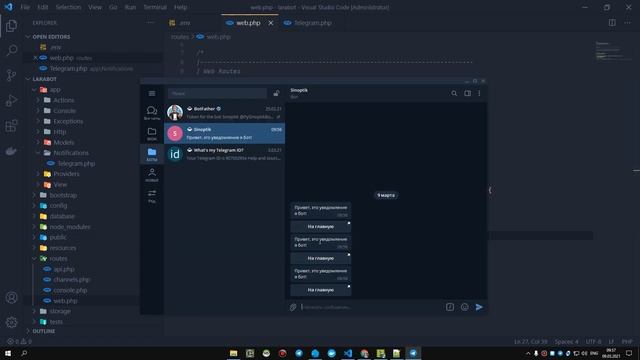Close web.php in Open Editors list
The height and width of the screenshot is (360, 640).
tap(36, 58)
